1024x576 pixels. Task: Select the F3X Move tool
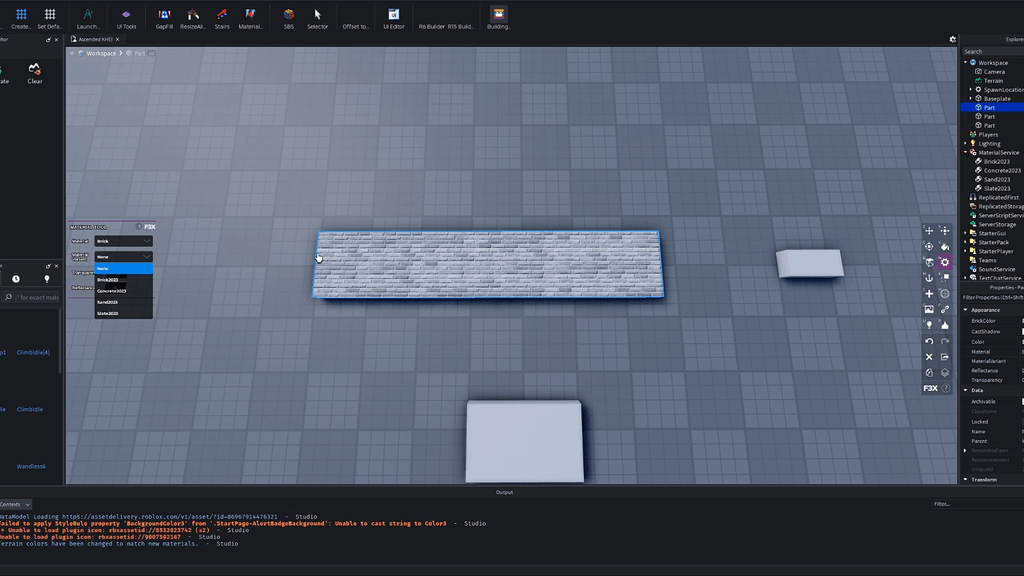coord(929,231)
